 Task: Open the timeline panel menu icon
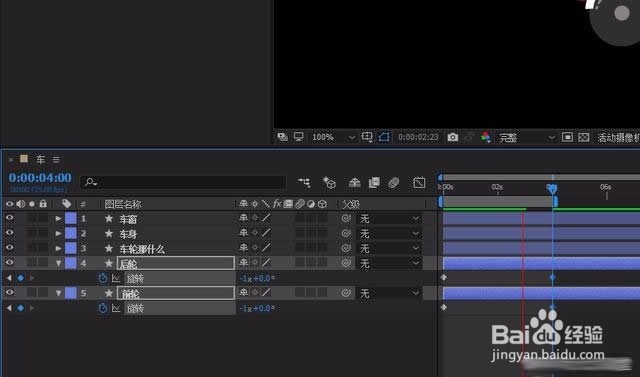point(56,160)
